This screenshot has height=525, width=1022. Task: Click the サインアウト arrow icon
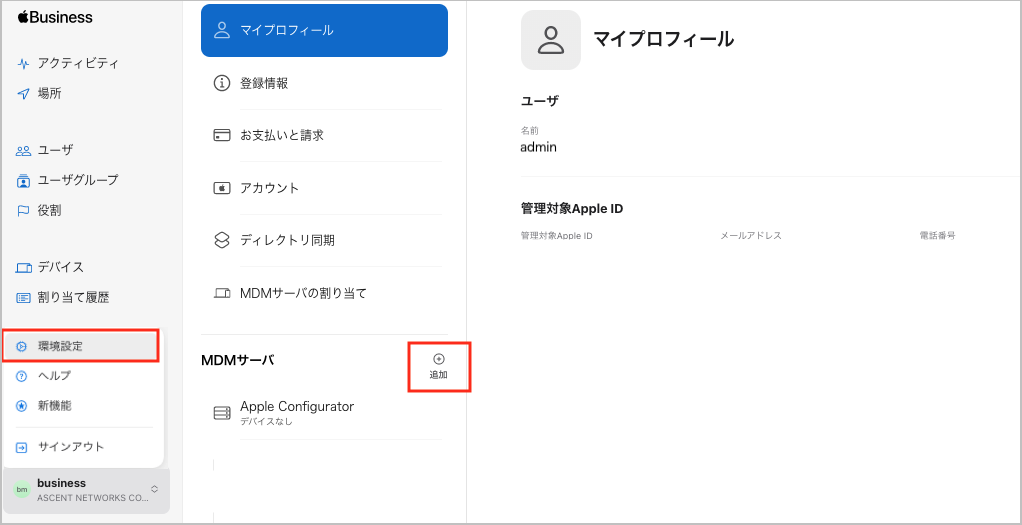click(22, 447)
